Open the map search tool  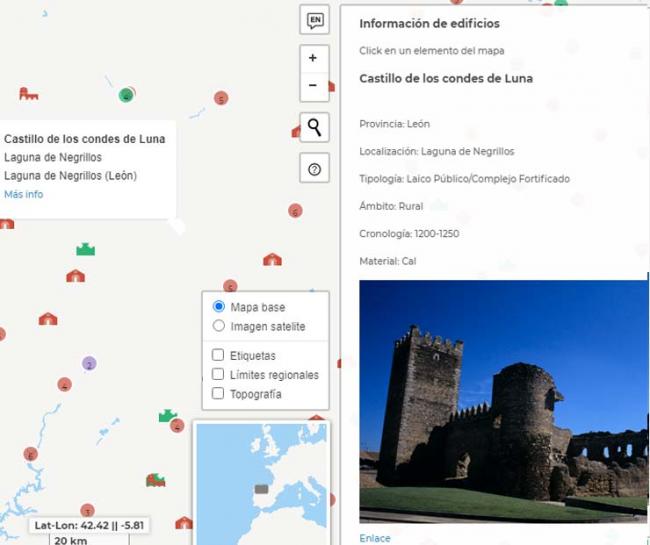click(x=315, y=127)
